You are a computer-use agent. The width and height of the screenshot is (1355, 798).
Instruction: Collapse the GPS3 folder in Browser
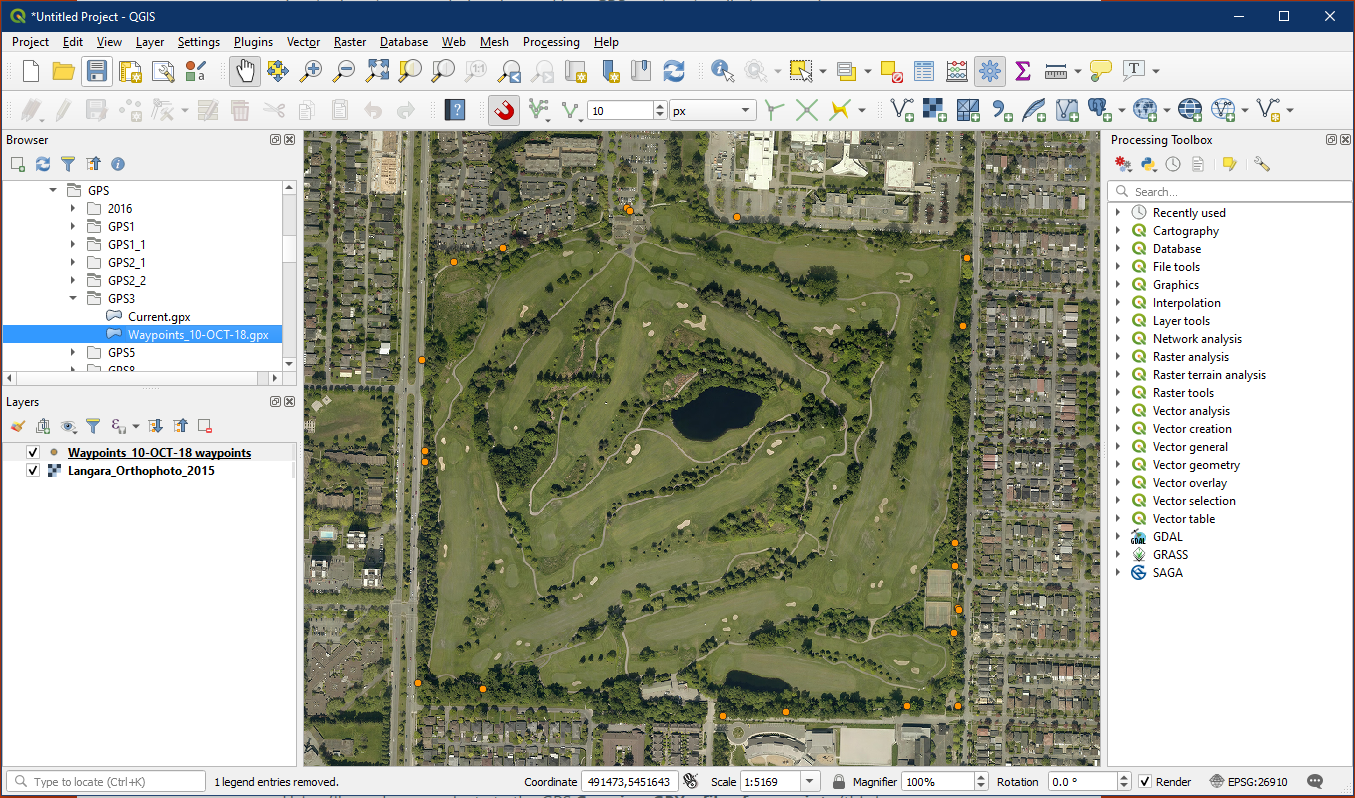pyautogui.click(x=73, y=299)
